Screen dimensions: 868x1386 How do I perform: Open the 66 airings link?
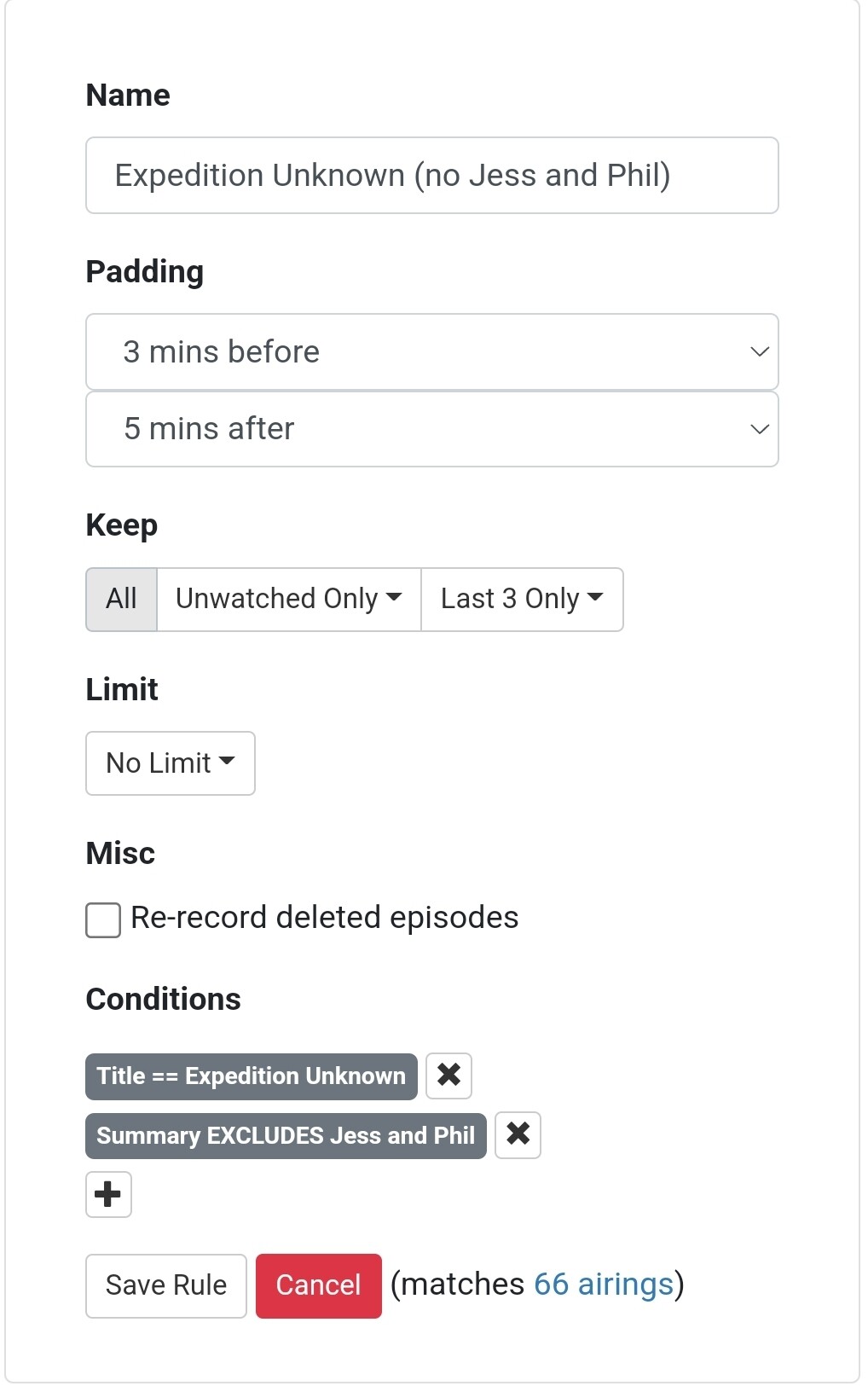tap(604, 1285)
